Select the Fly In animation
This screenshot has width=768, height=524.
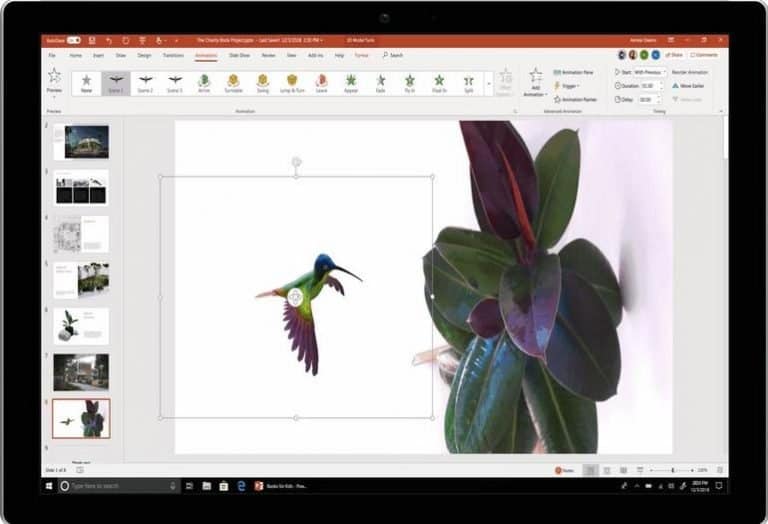pyautogui.click(x=410, y=83)
